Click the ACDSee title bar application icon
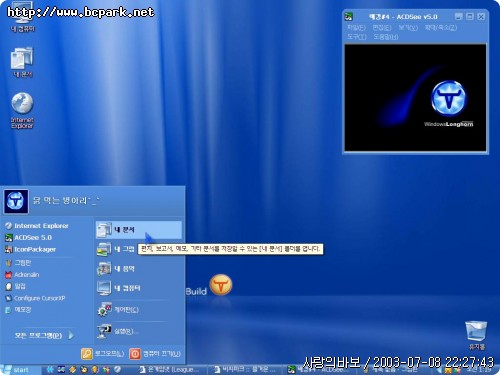Viewport: 500px width, 375px height. pyautogui.click(x=349, y=16)
